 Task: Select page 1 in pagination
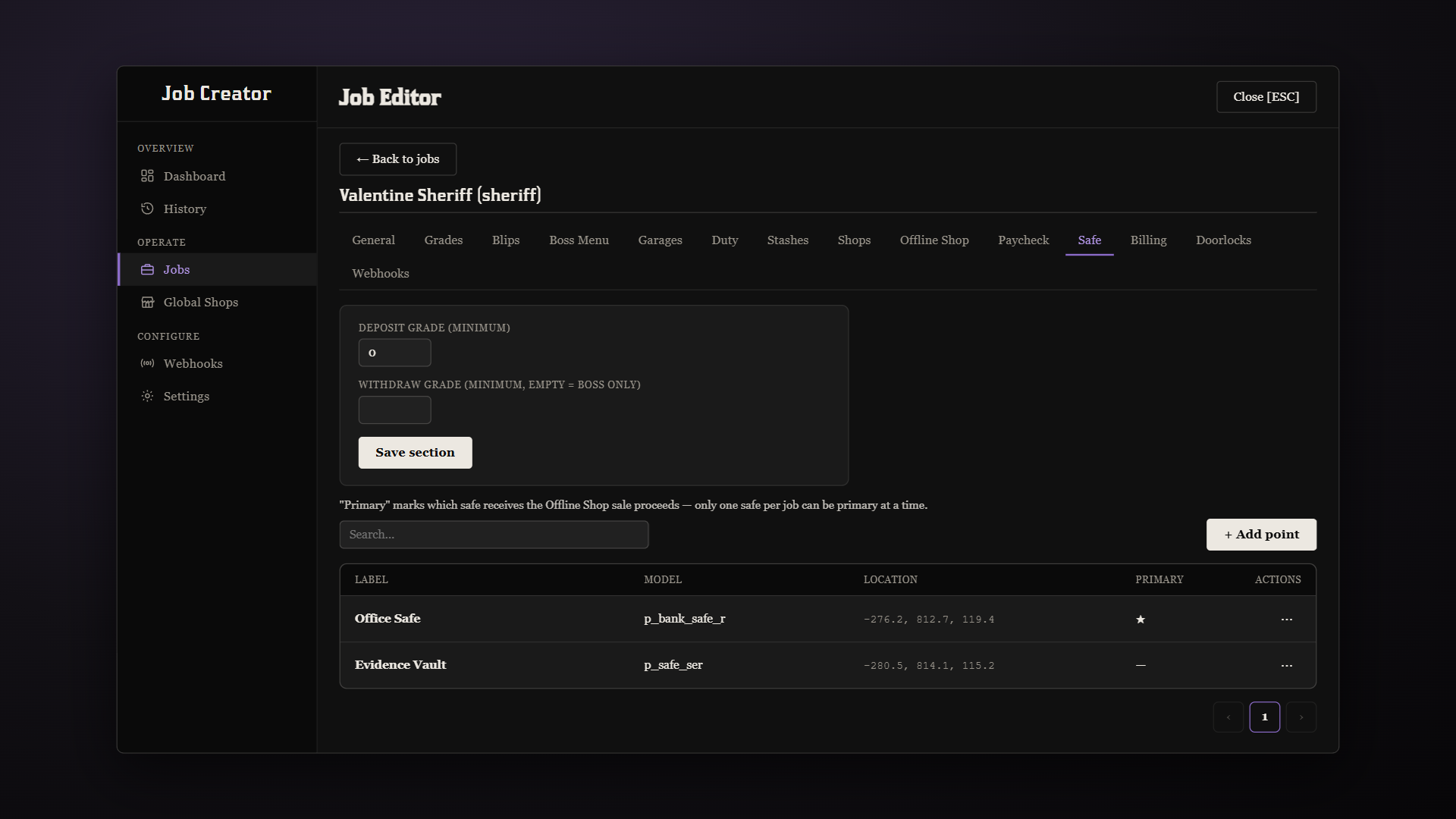point(1264,717)
